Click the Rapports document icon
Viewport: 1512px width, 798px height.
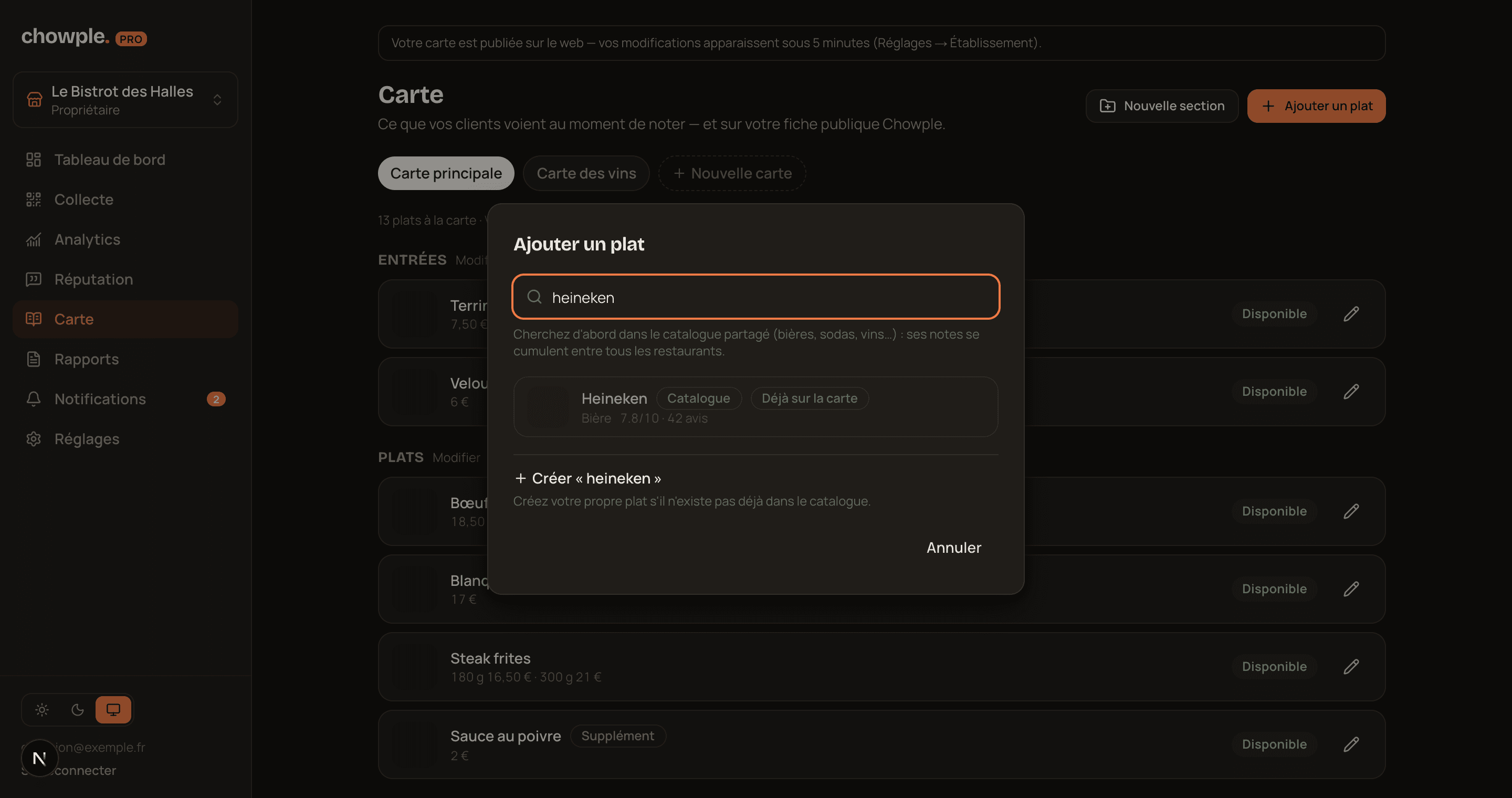point(34,359)
